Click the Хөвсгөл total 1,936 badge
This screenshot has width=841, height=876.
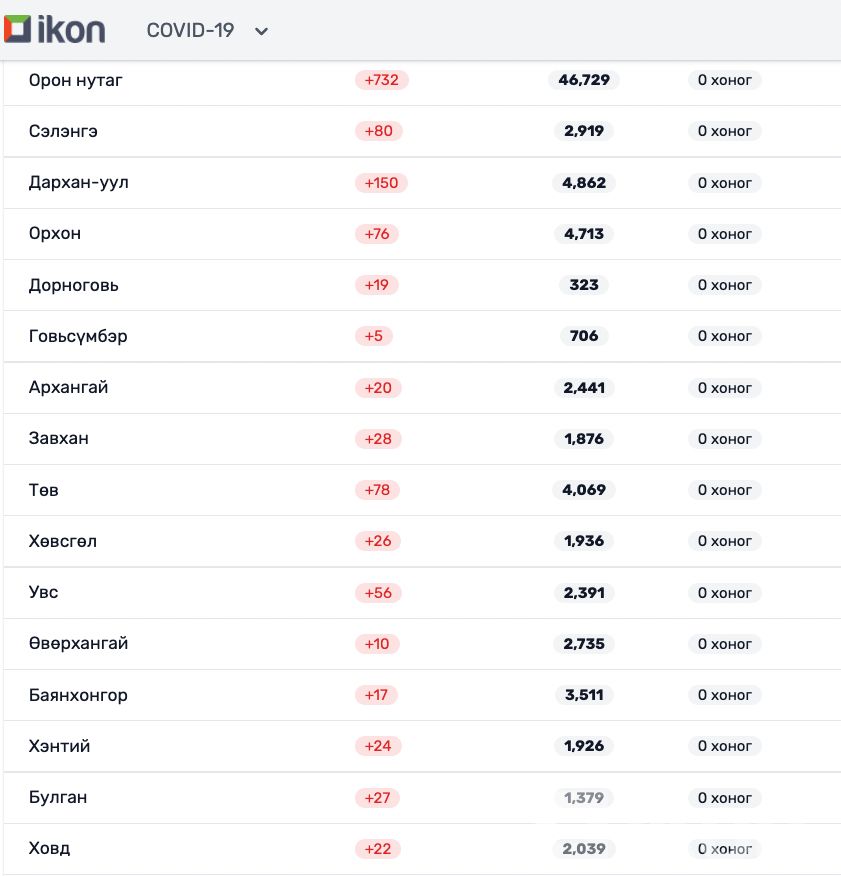[x=584, y=541]
